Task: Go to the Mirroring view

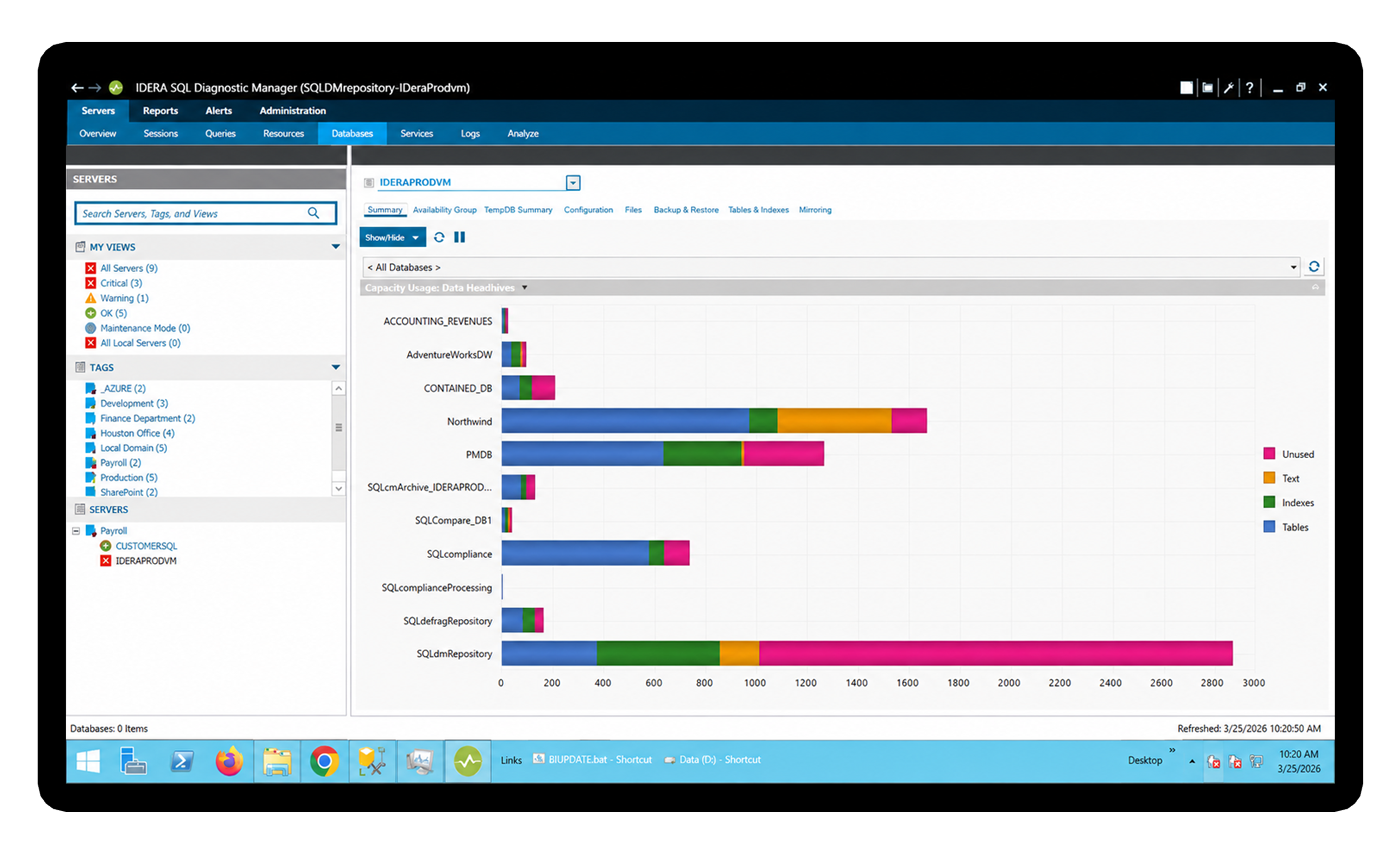Action: tap(815, 210)
